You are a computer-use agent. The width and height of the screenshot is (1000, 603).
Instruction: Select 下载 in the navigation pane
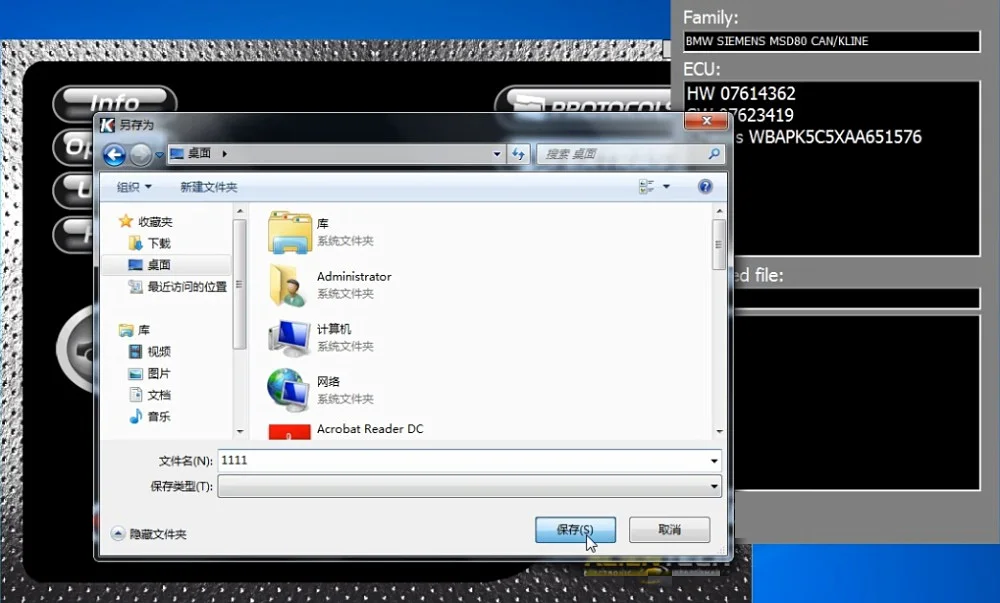tap(149, 243)
